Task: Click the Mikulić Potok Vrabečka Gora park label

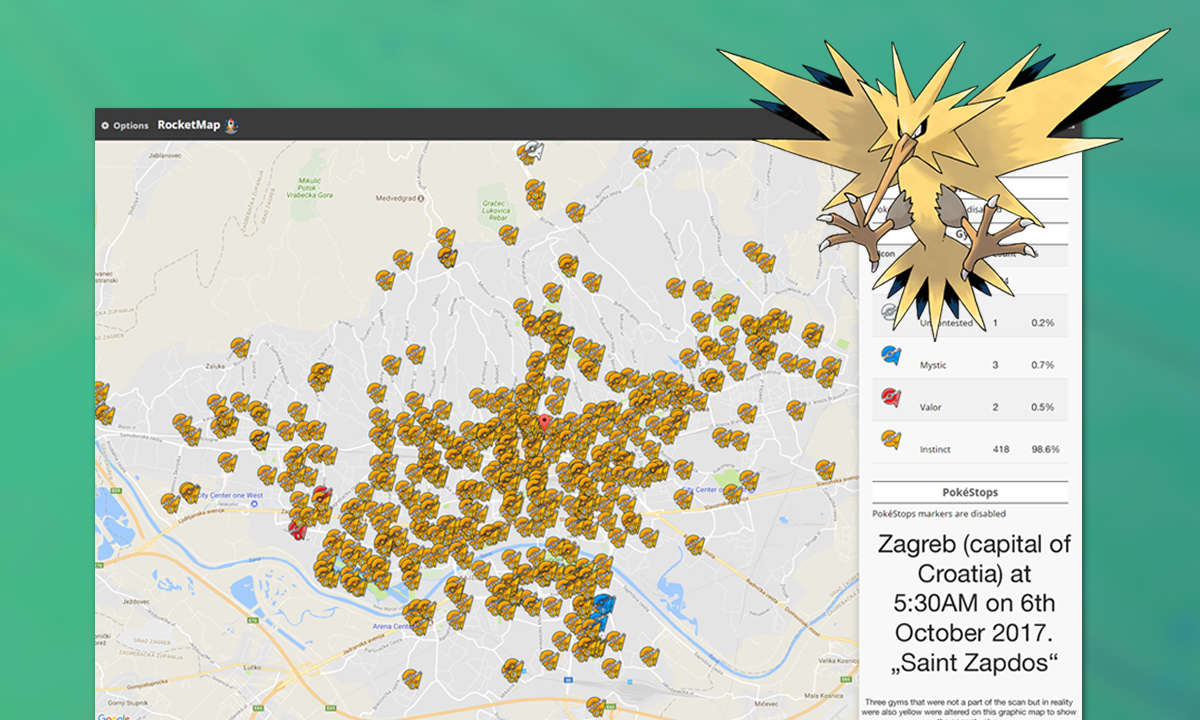Action: pos(312,190)
